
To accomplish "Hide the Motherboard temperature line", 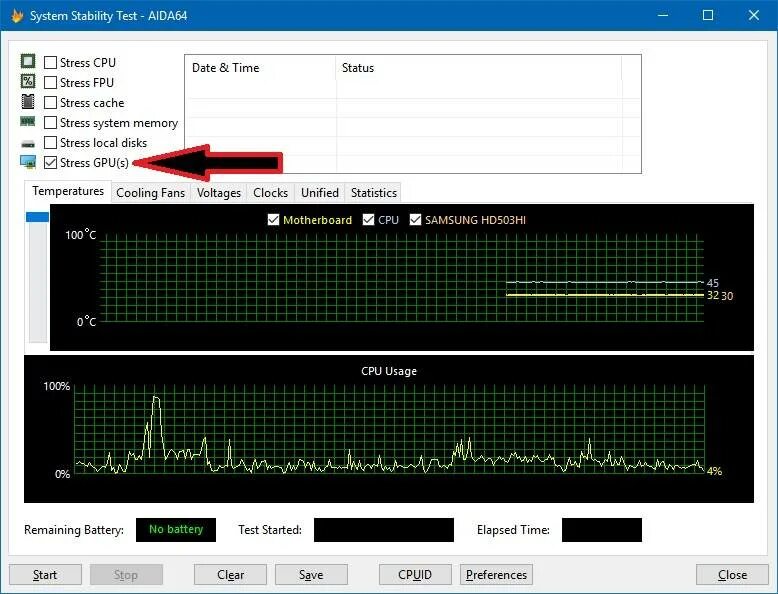I will point(273,219).
